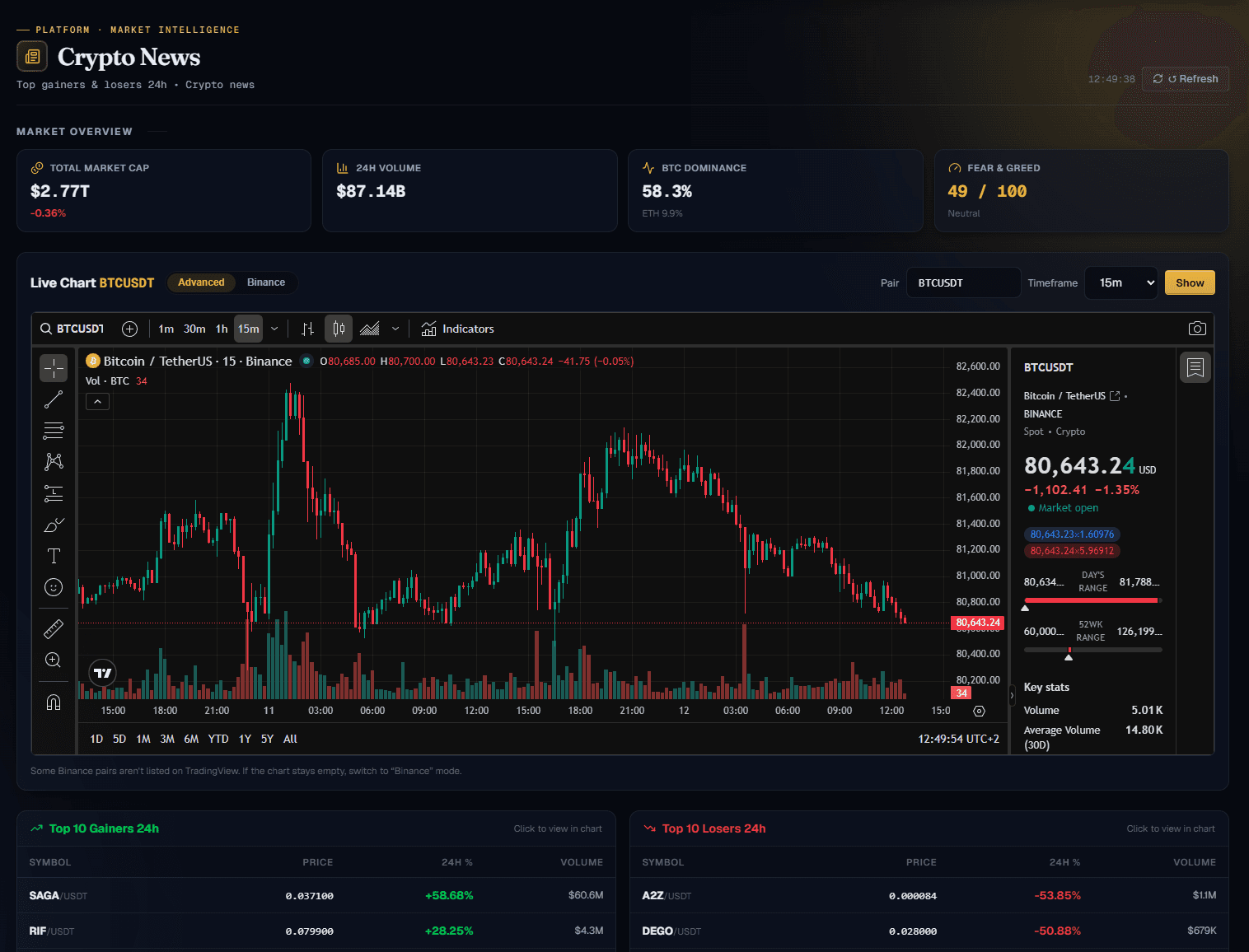
Task: Select the 1M date range
Action: pyautogui.click(x=143, y=739)
